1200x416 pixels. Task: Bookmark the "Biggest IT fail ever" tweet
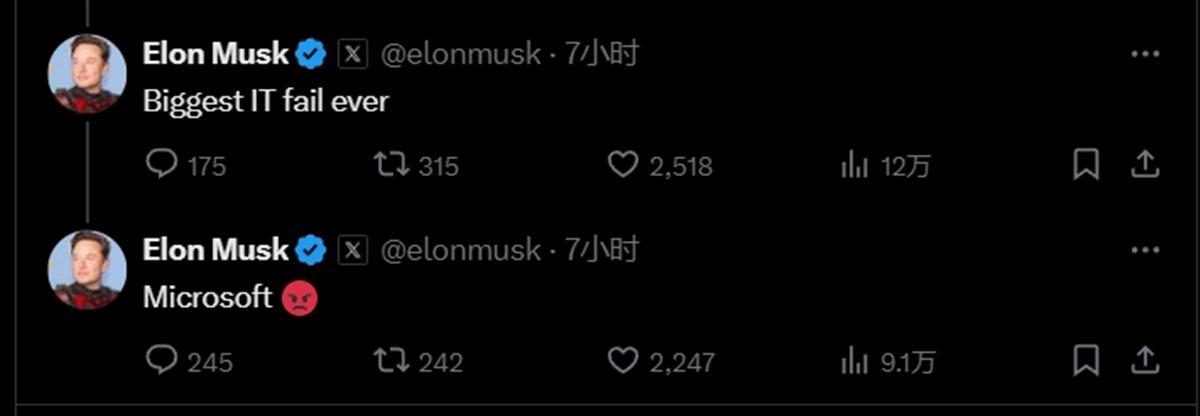pos(1086,164)
